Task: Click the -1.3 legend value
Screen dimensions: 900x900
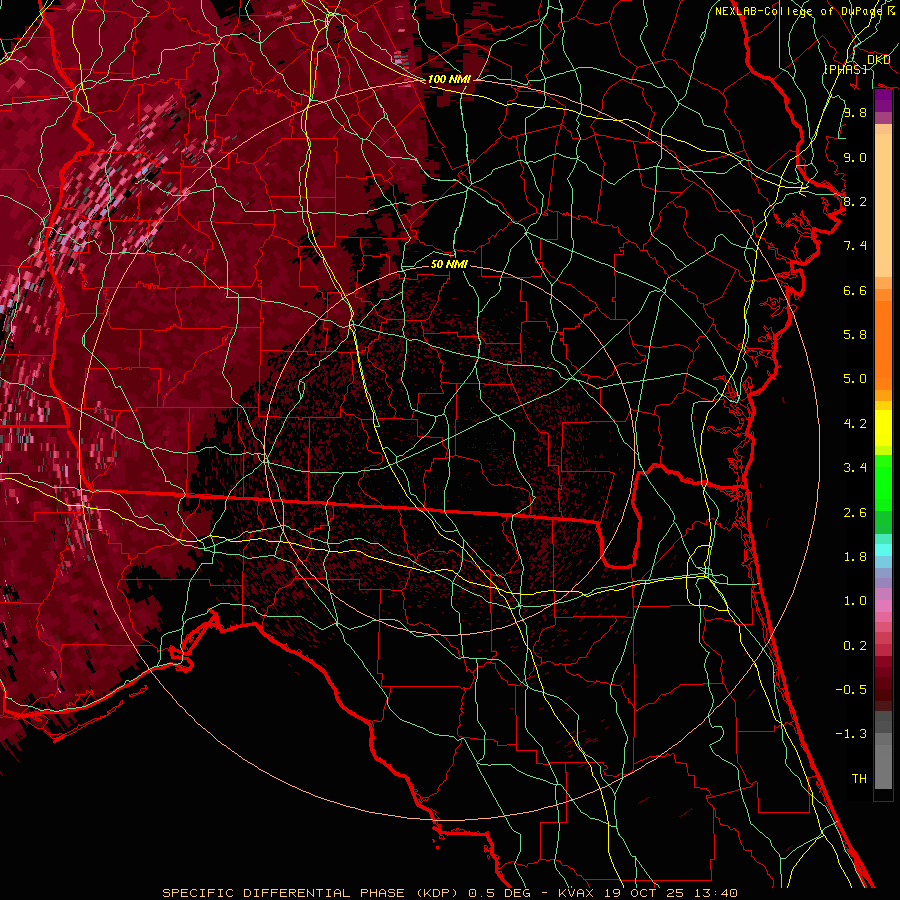Action: tap(851, 734)
